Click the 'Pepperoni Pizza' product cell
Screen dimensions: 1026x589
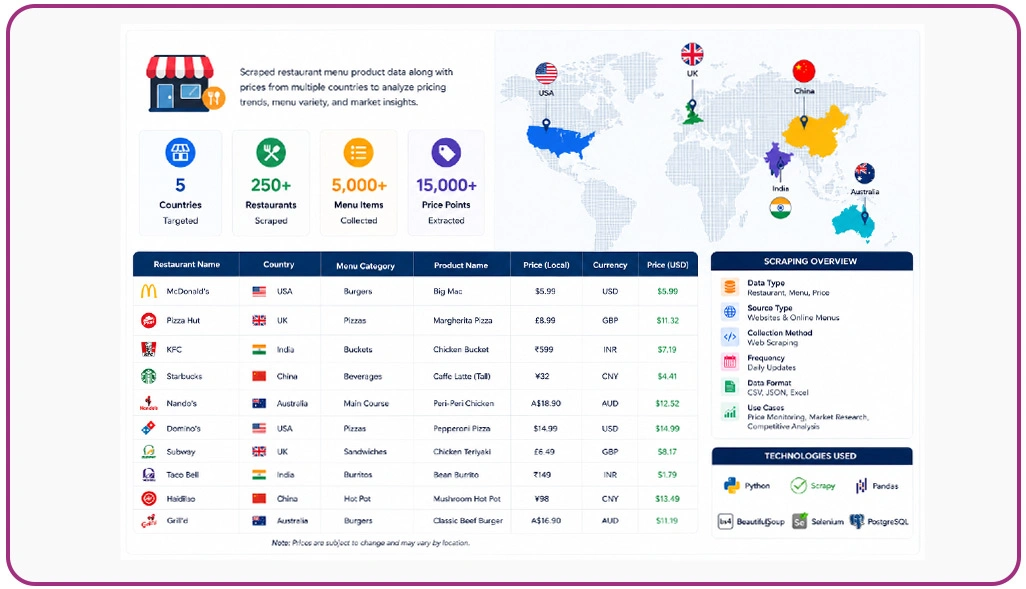point(461,428)
